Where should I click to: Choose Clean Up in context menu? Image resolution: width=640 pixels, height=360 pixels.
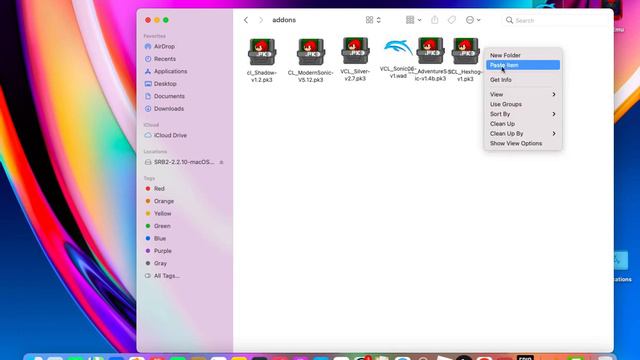click(523, 124)
